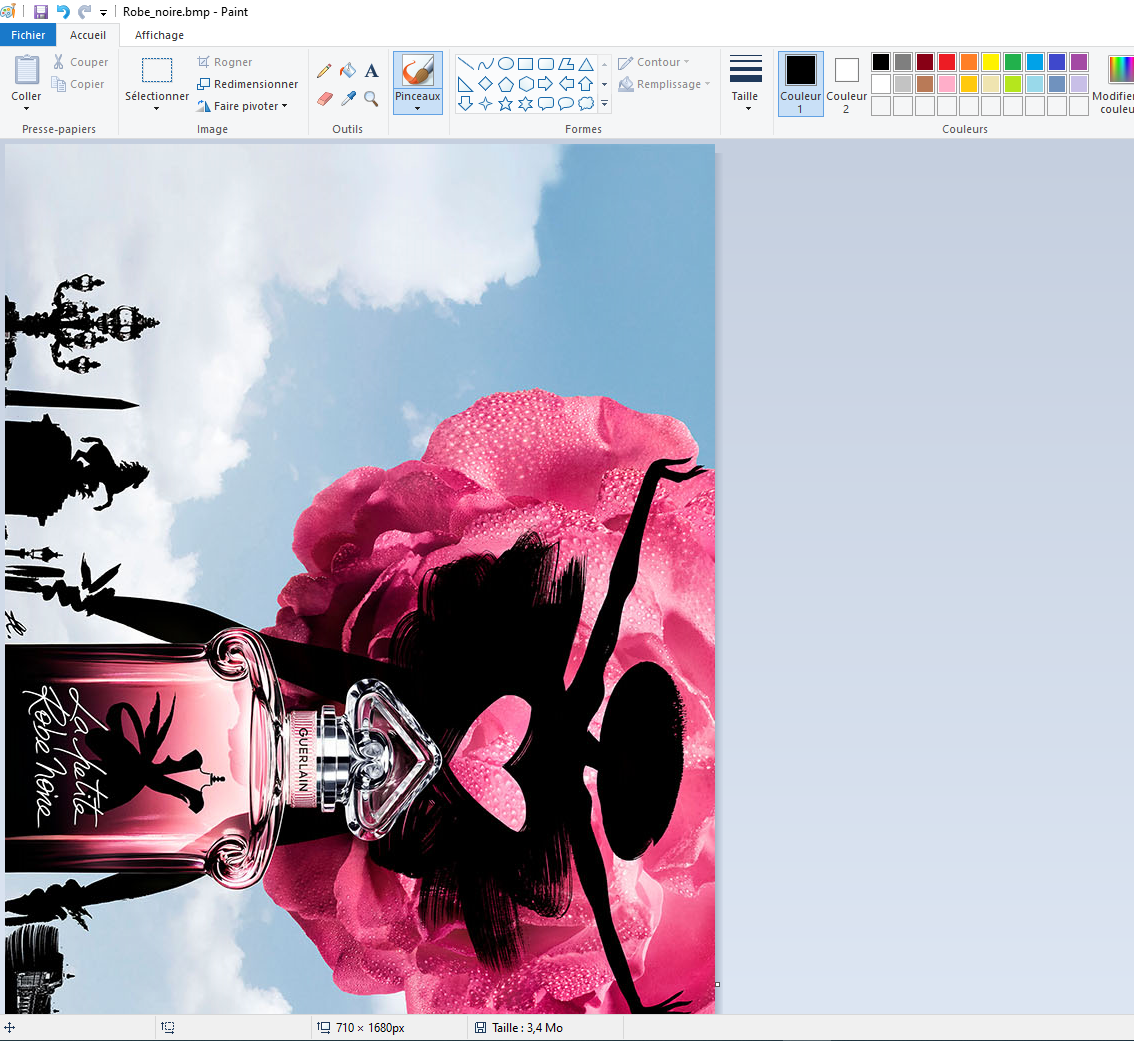Open the Taille line size dropdown
The height and width of the screenshot is (1041, 1134).
(745, 83)
